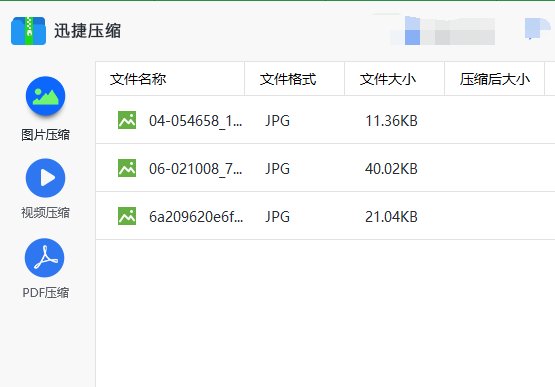Click JPG format of 04-054658_1 row
This screenshot has width=555, height=387.
[x=278, y=121]
